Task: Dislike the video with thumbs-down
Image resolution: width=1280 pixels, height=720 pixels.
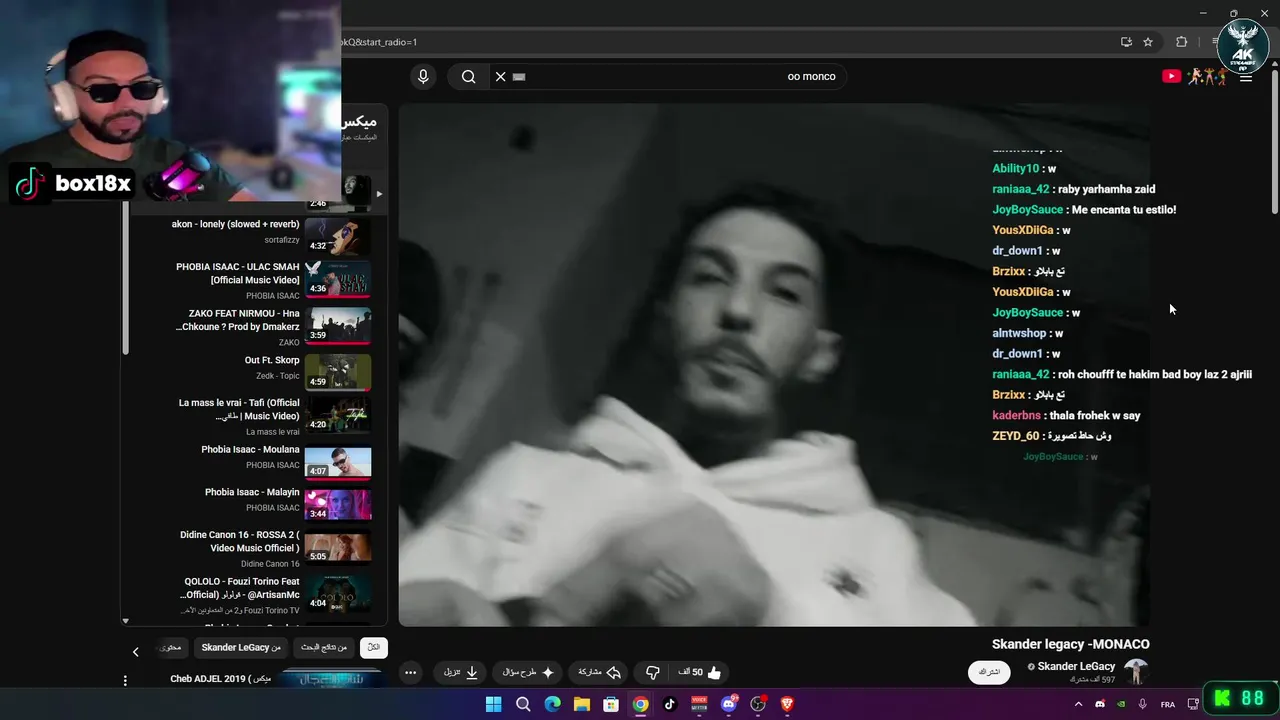Action: pyautogui.click(x=652, y=673)
